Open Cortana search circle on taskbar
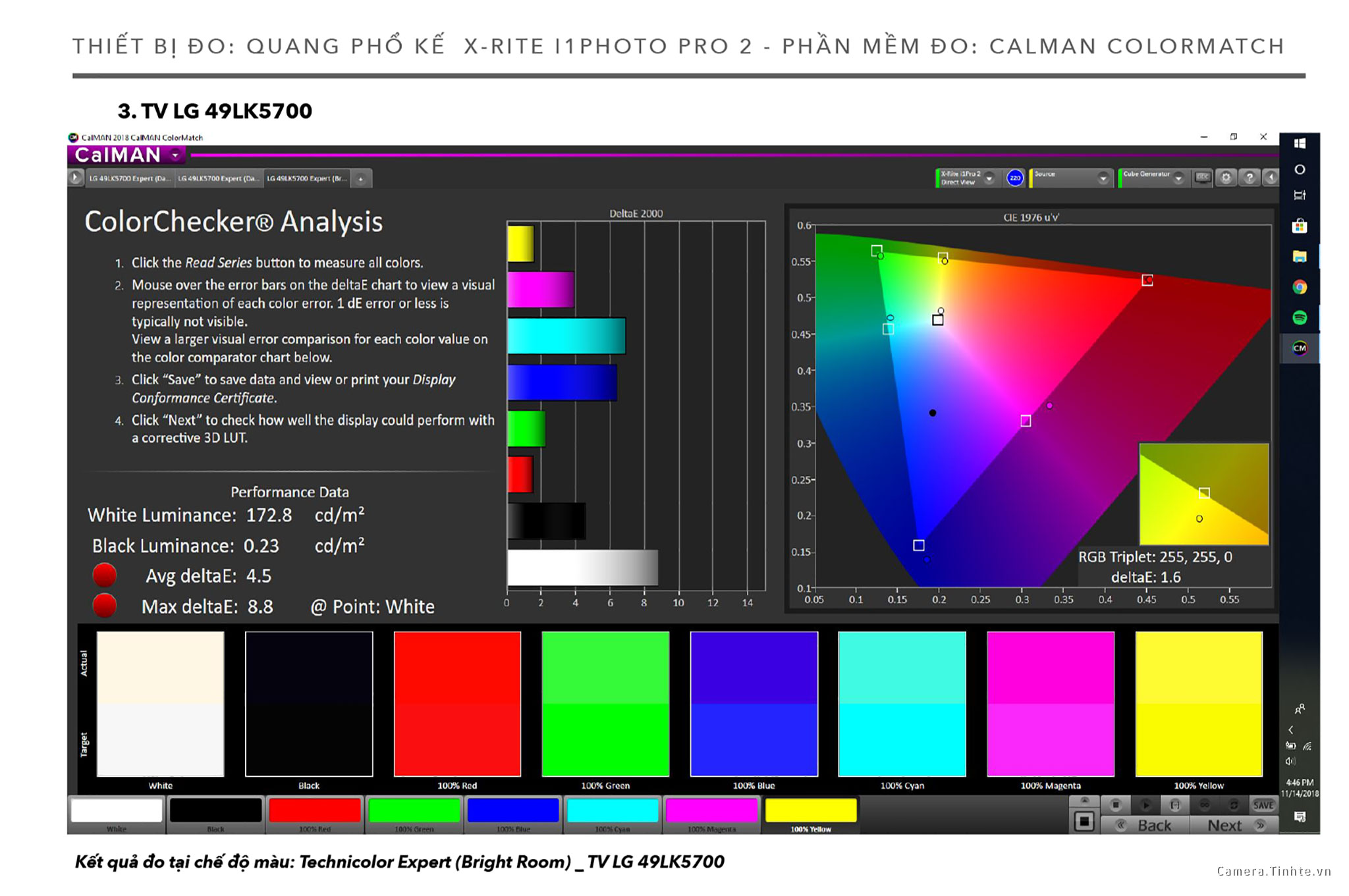The image size is (1349, 896). (x=1300, y=169)
